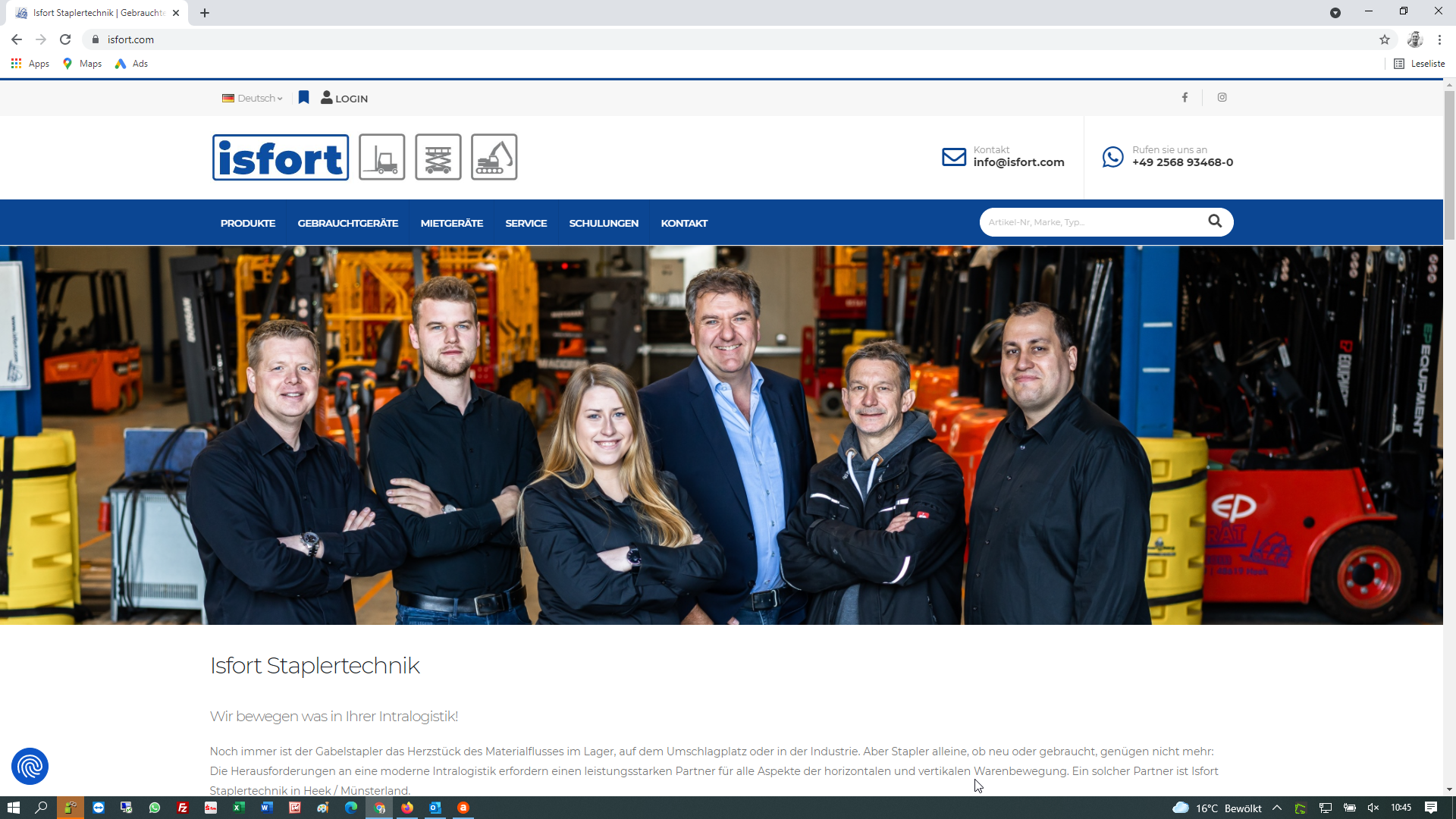The width and height of the screenshot is (1456, 819).
Task: Open the KONTAKT menu
Action: [x=684, y=223]
